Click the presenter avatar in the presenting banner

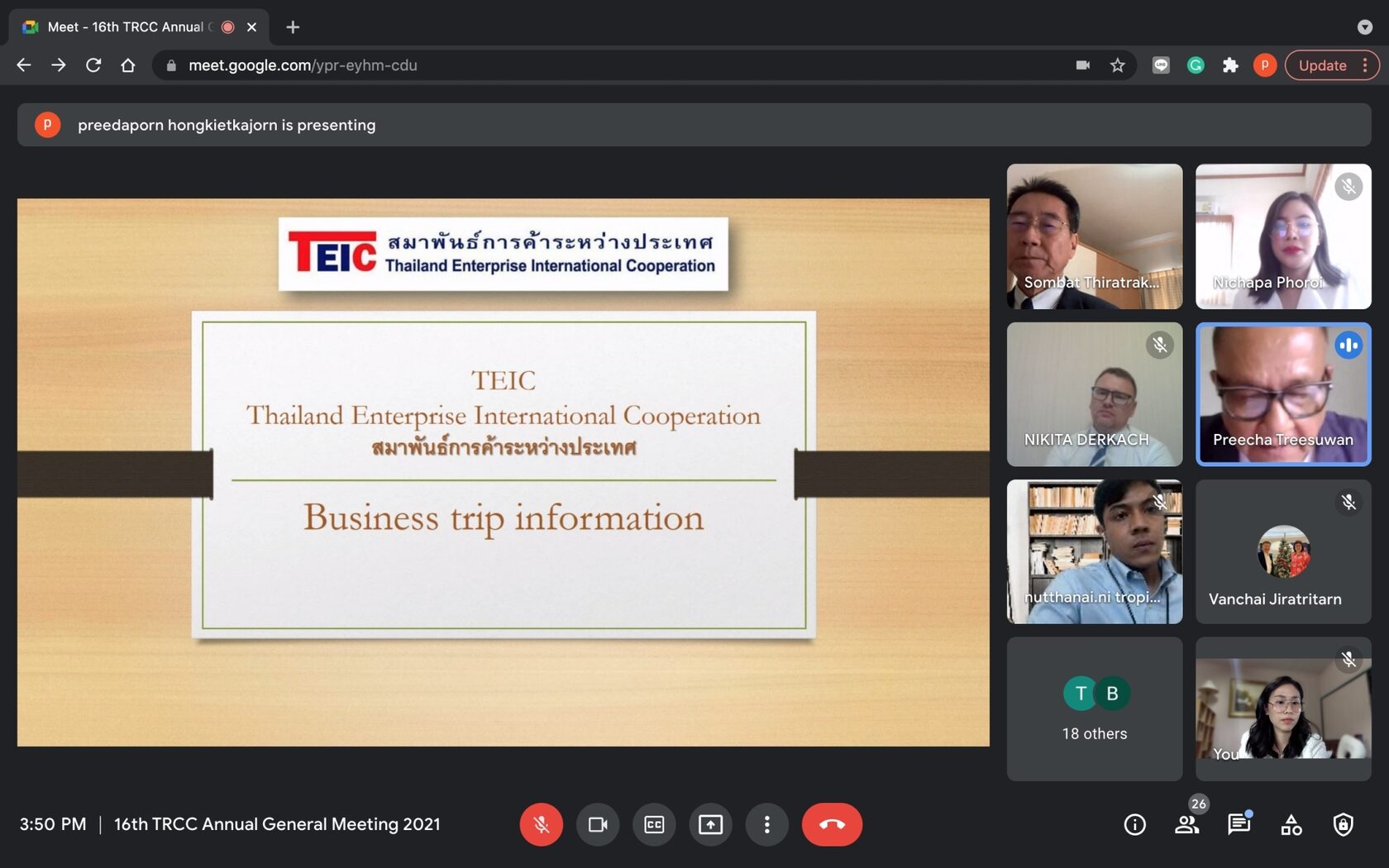tap(47, 125)
